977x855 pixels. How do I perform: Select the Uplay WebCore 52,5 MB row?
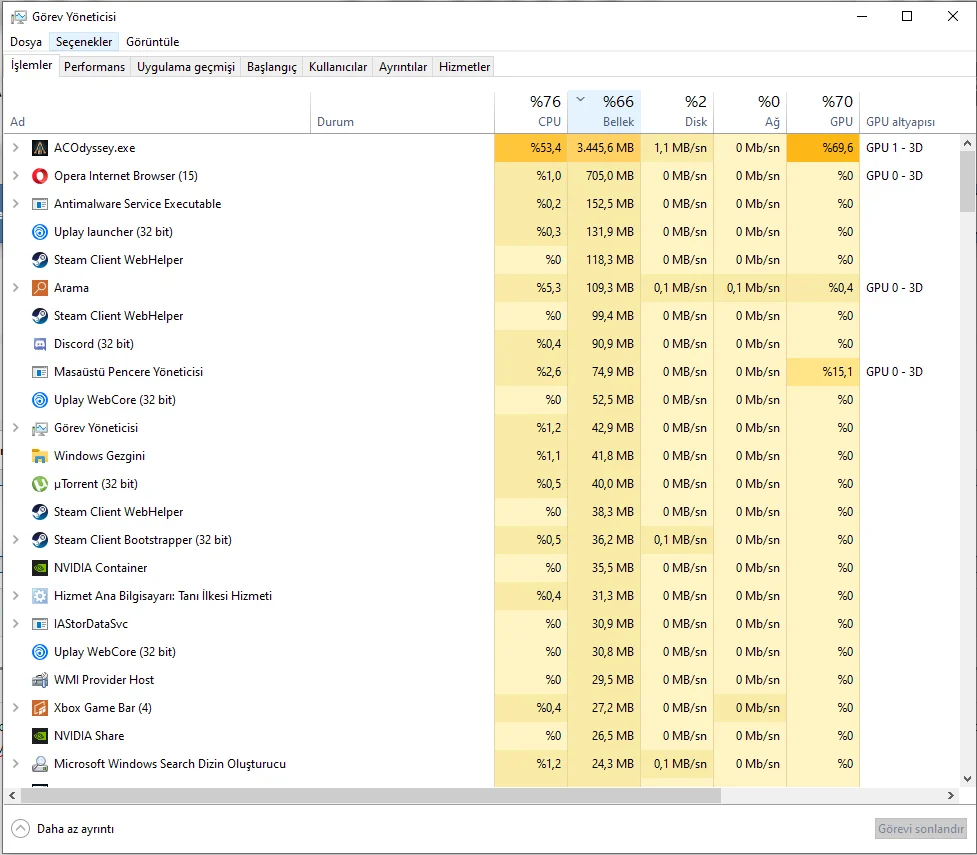(x=483, y=400)
